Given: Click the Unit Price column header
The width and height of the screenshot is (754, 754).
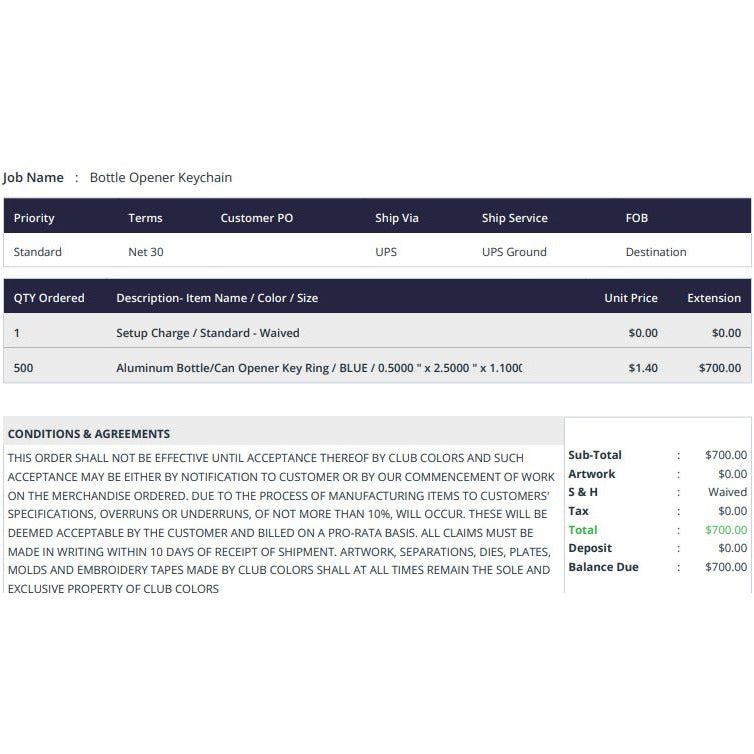Looking at the screenshot, I should tap(631, 298).
